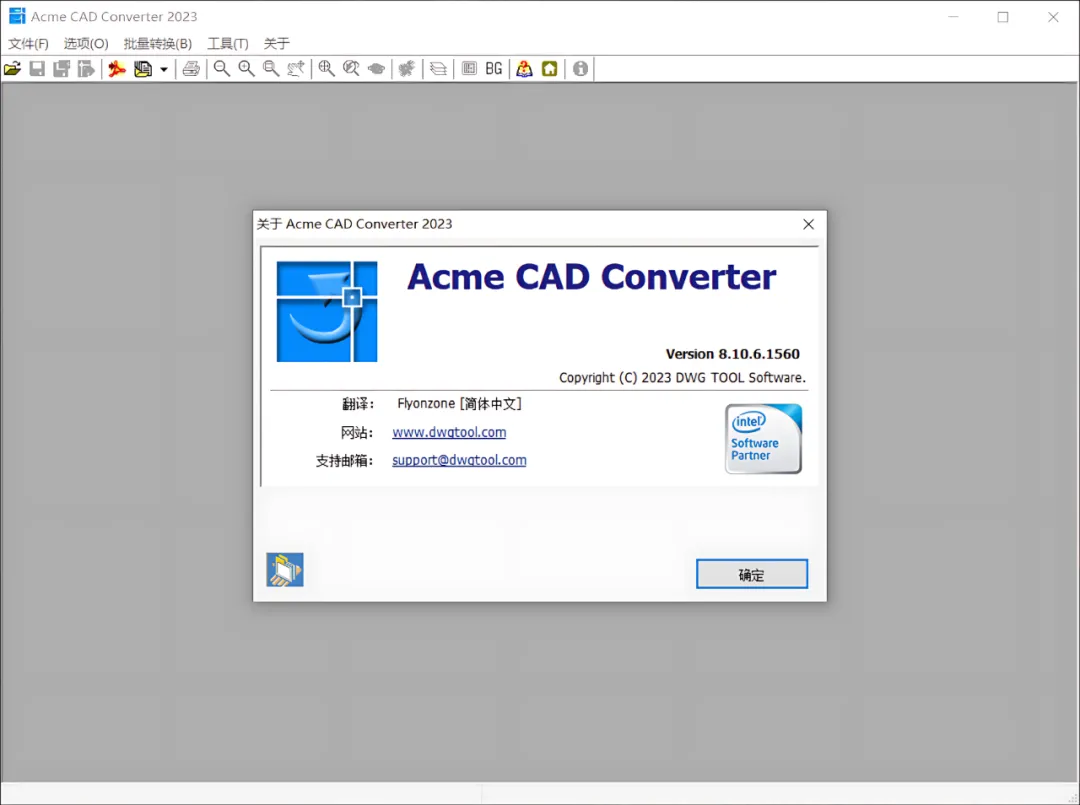Click the Version 8.10.6.1560 text
This screenshot has height=805, width=1080.
coord(733,354)
